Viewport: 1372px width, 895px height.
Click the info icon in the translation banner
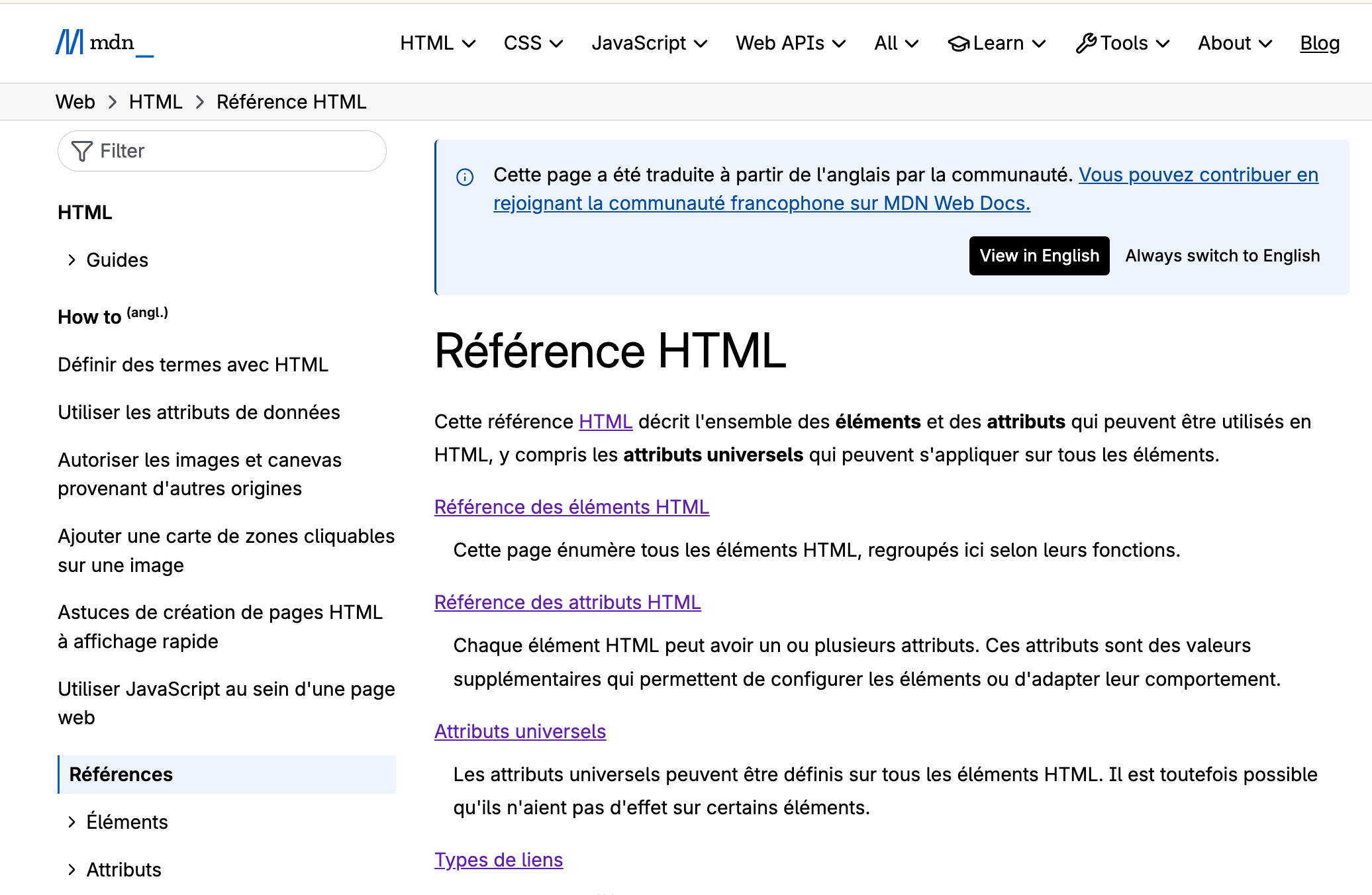click(x=465, y=177)
